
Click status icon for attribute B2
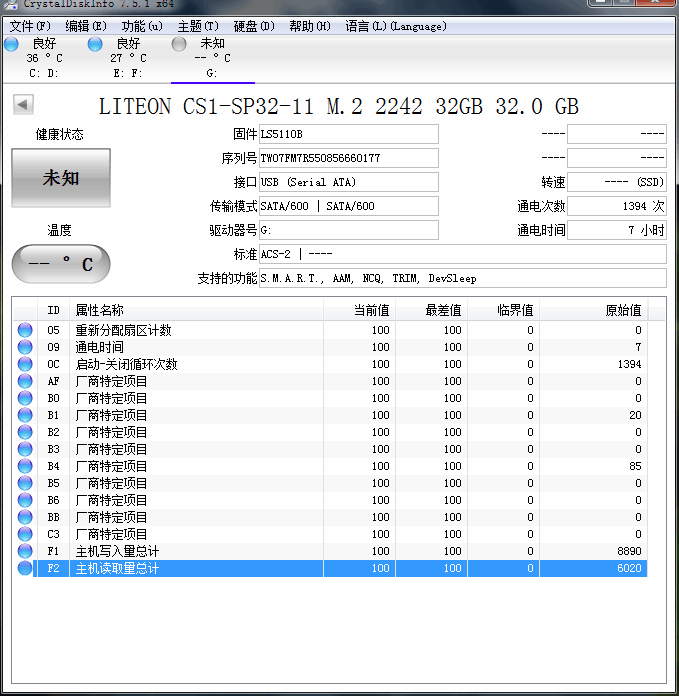pos(25,432)
